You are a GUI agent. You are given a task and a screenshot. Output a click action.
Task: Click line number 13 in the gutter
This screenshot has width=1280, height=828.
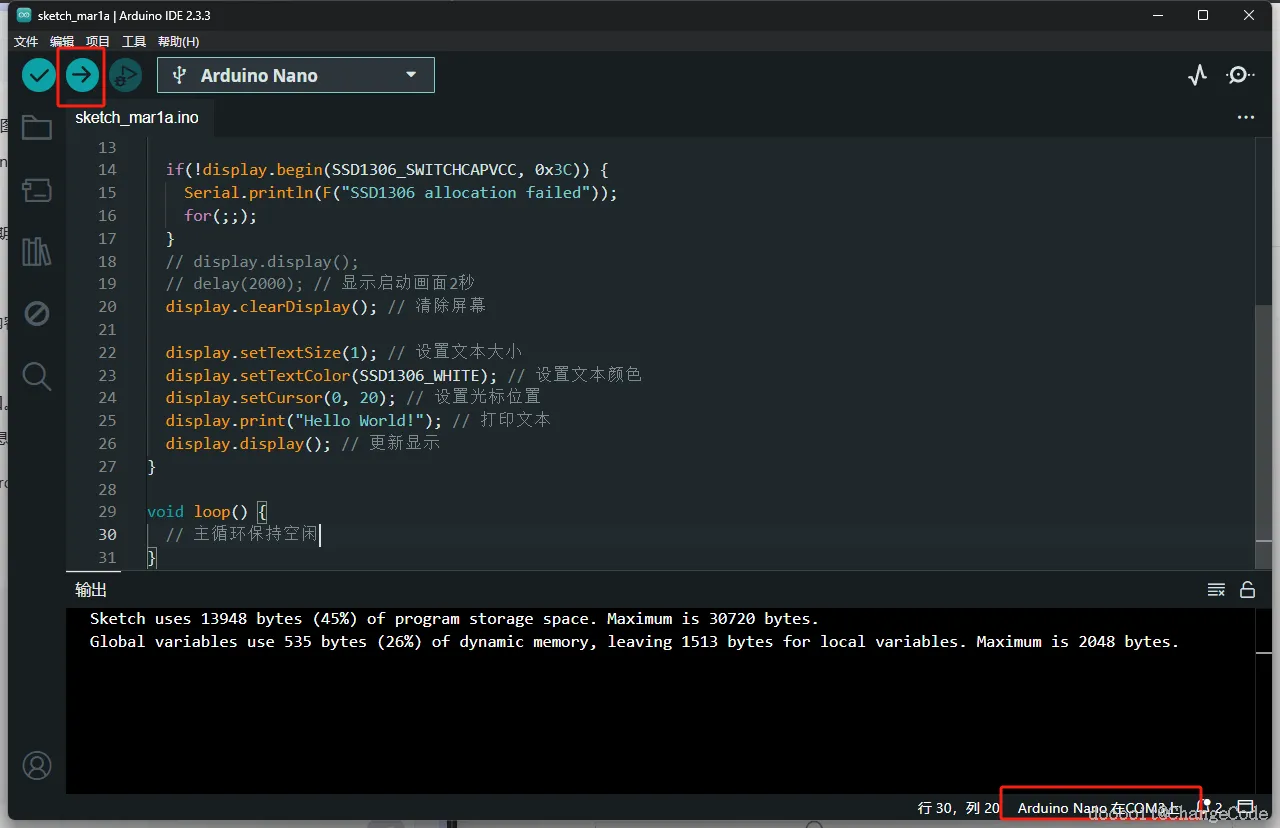107,148
